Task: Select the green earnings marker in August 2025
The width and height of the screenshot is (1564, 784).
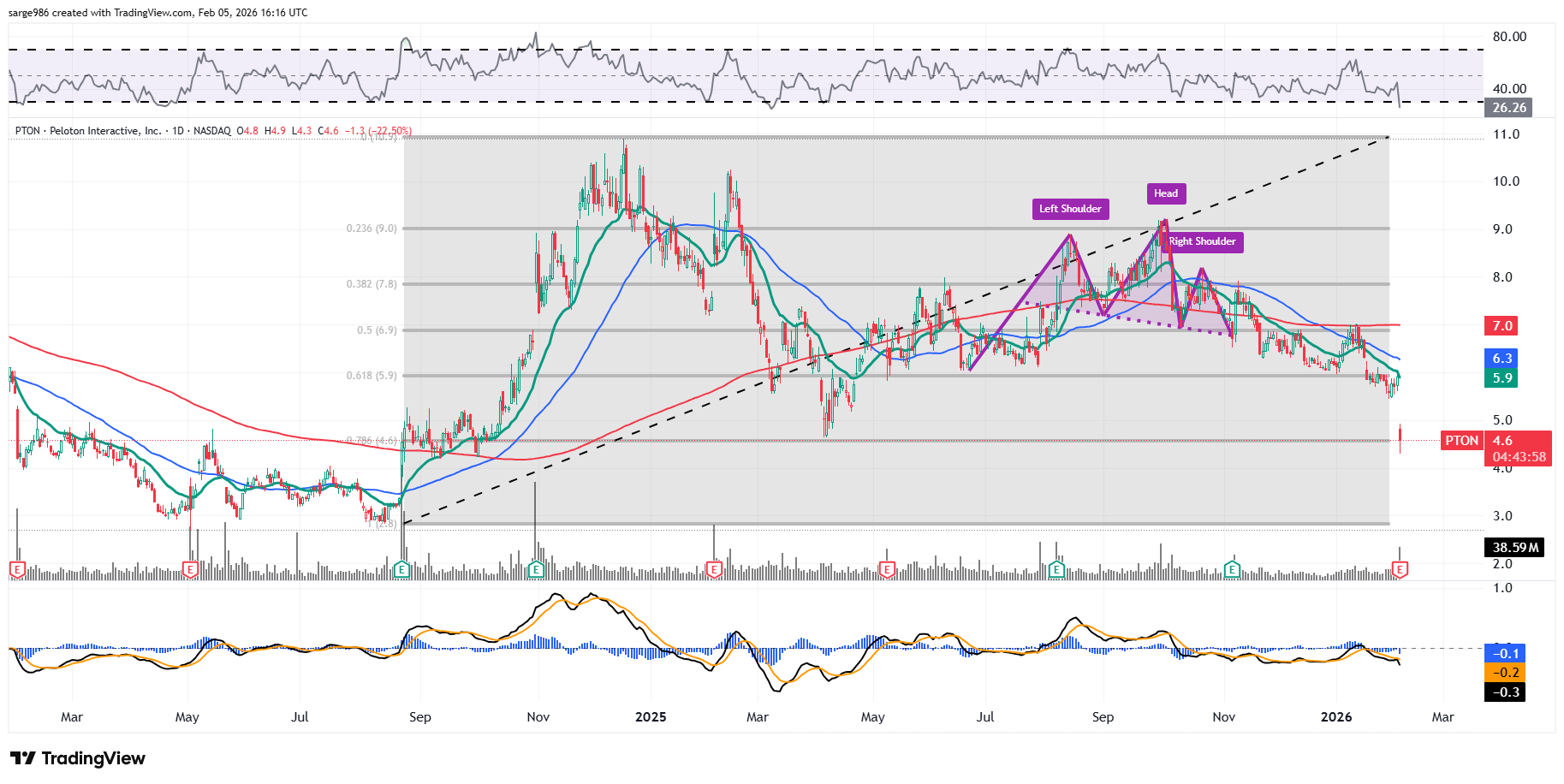Action: [1056, 569]
